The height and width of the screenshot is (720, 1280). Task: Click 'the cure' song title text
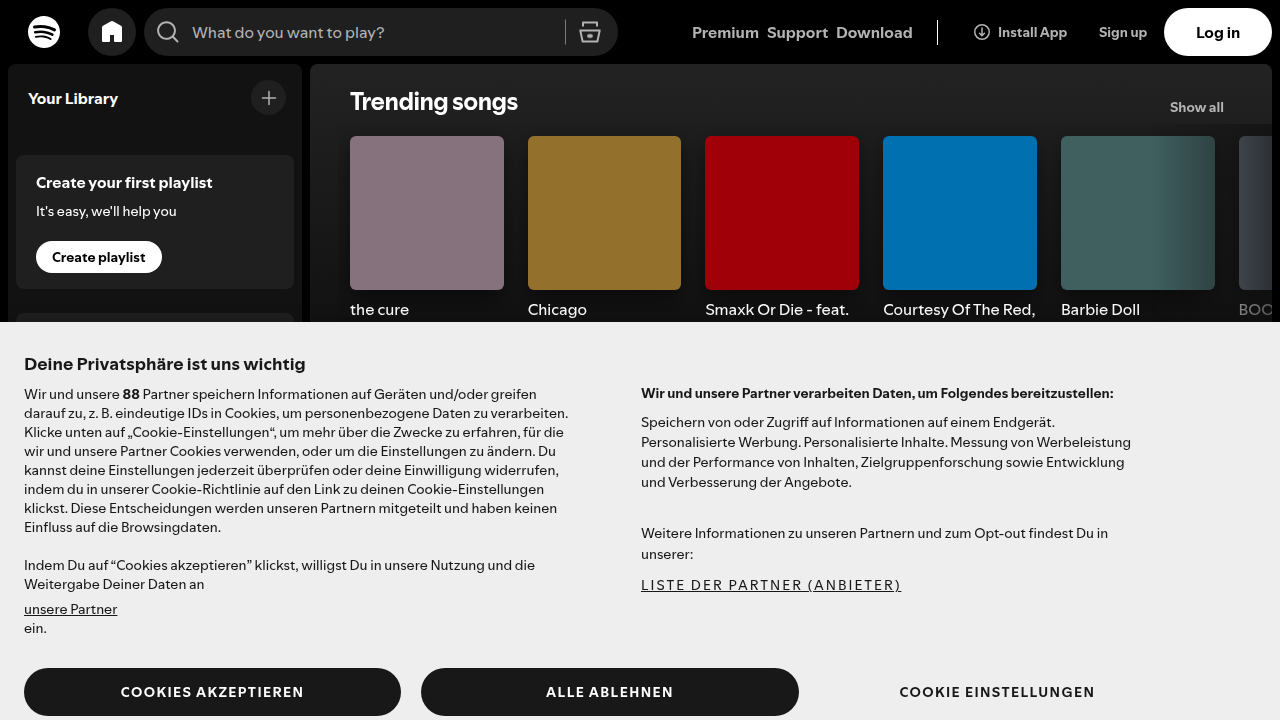coord(379,310)
